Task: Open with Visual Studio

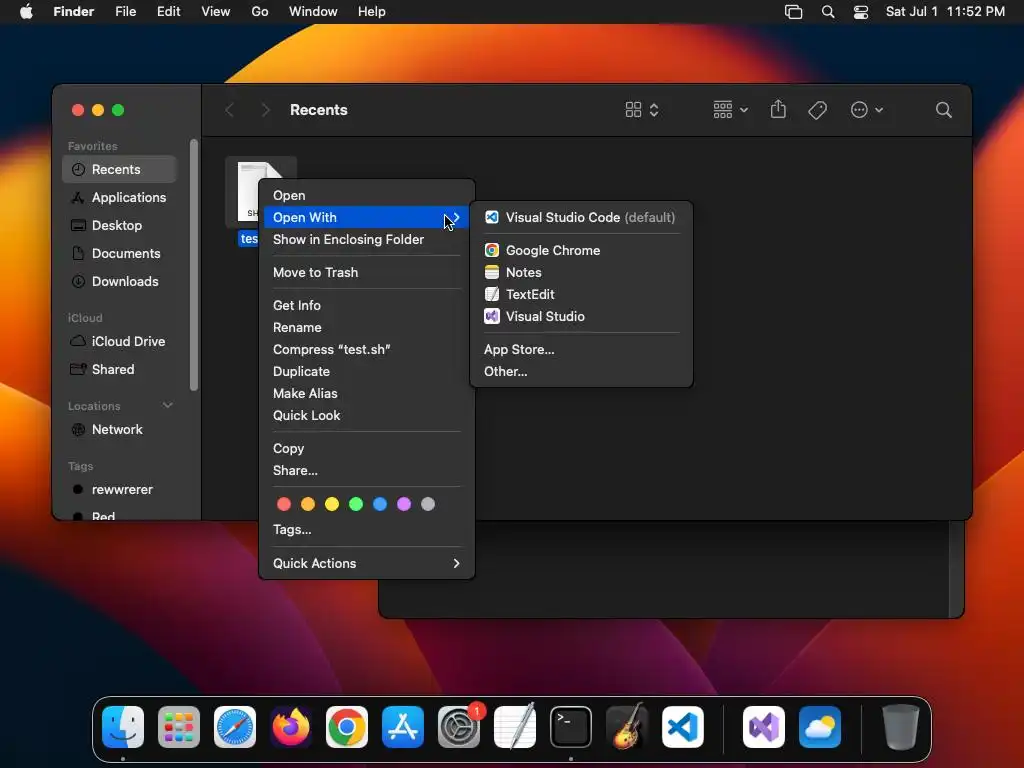Action: pyautogui.click(x=581, y=316)
